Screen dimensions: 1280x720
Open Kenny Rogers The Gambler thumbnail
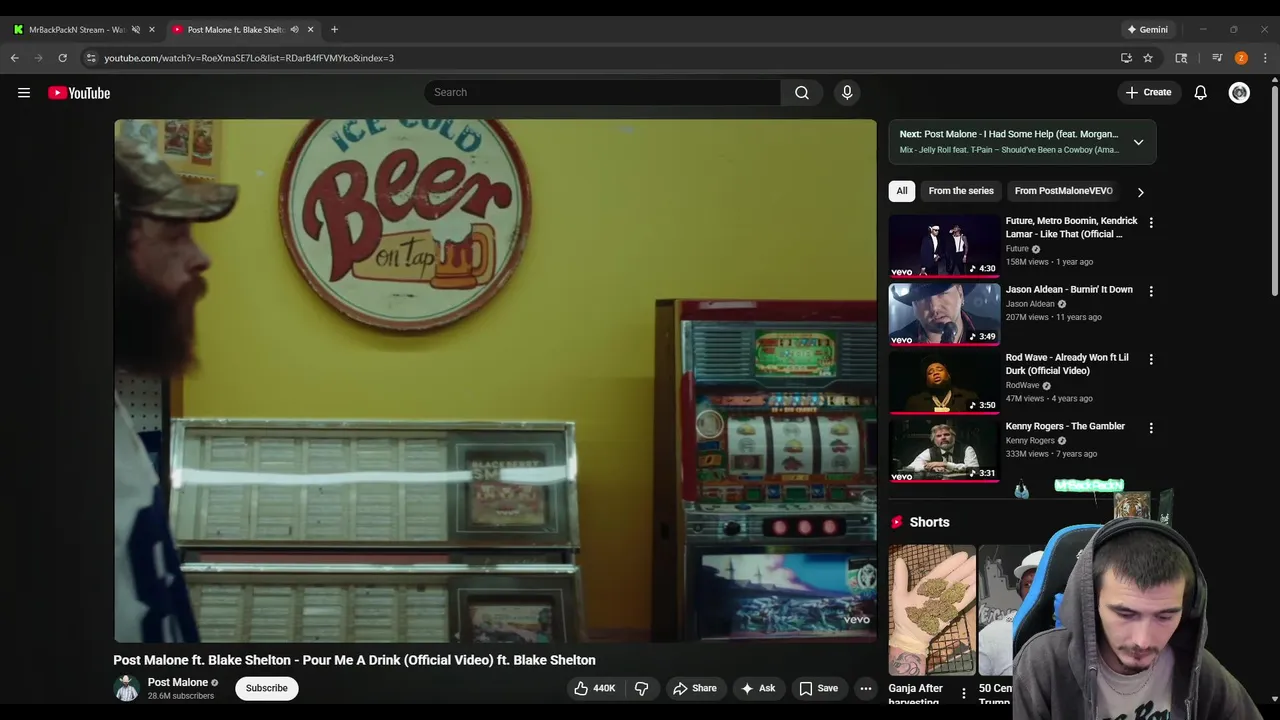coord(944,451)
